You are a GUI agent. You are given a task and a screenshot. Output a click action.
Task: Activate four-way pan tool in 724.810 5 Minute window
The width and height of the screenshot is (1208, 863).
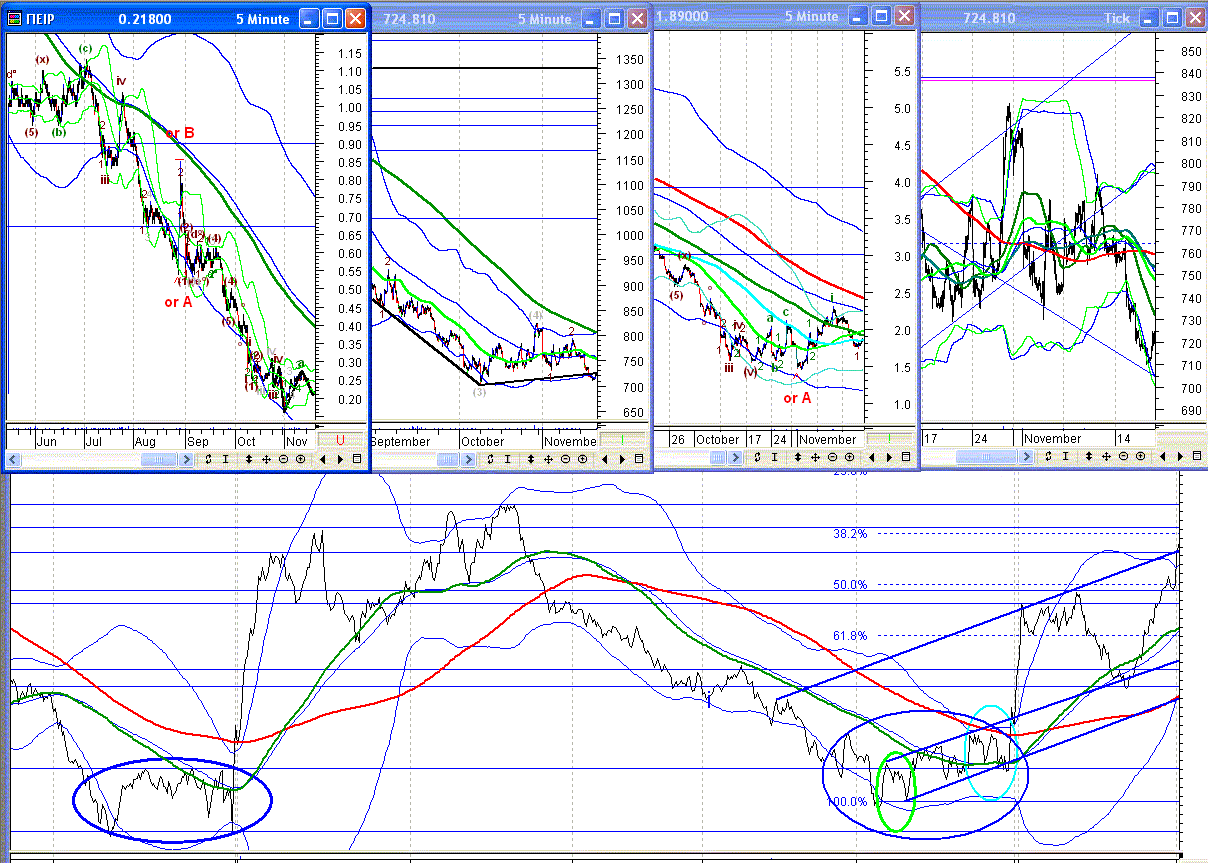pyautogui.click(x=548, y=459)
